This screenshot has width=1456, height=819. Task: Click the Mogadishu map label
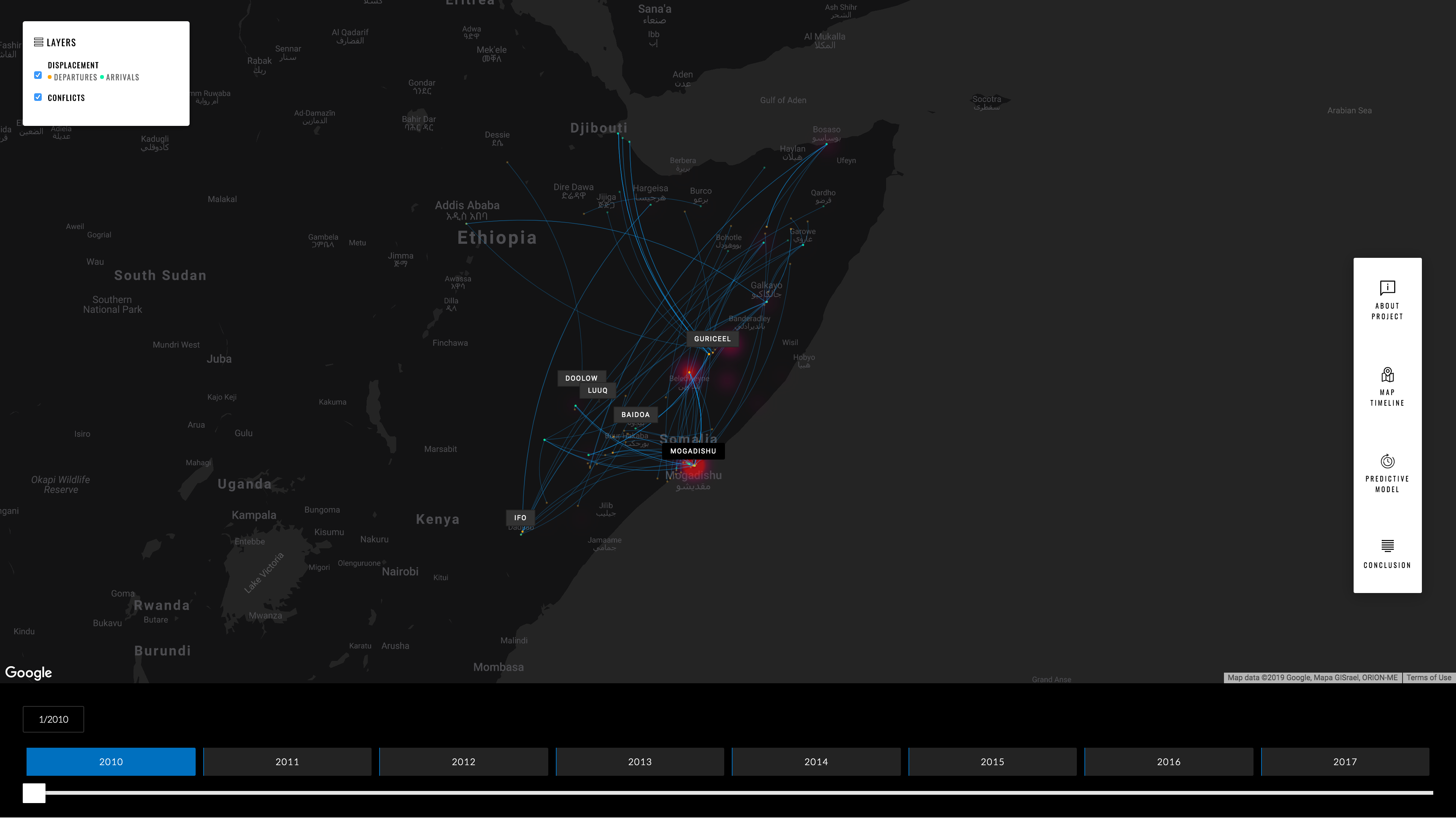[x=692, y=451]
